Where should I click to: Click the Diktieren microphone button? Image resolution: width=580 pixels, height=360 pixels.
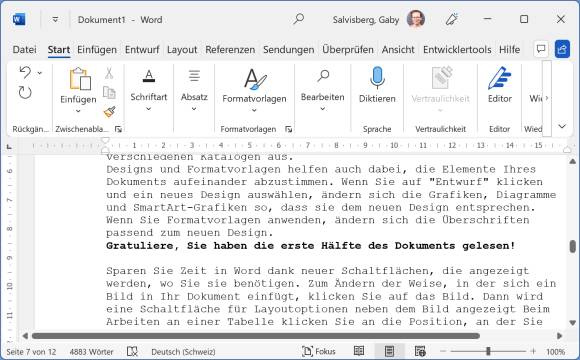click(x=377, y=85)
